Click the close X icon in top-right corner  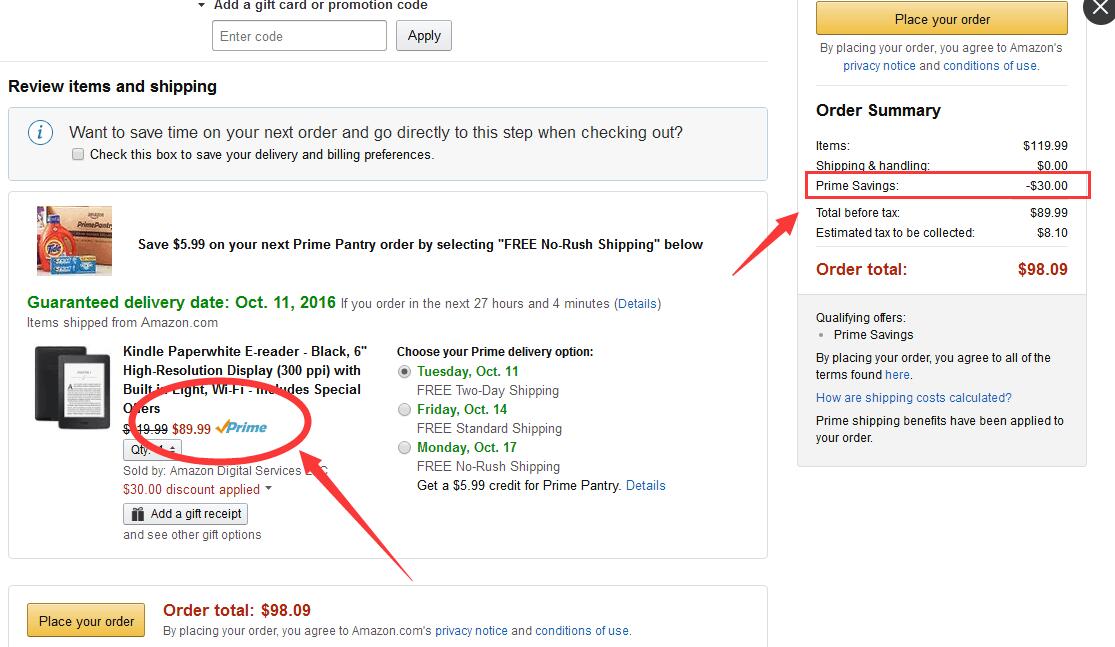tap(1101, 14)
